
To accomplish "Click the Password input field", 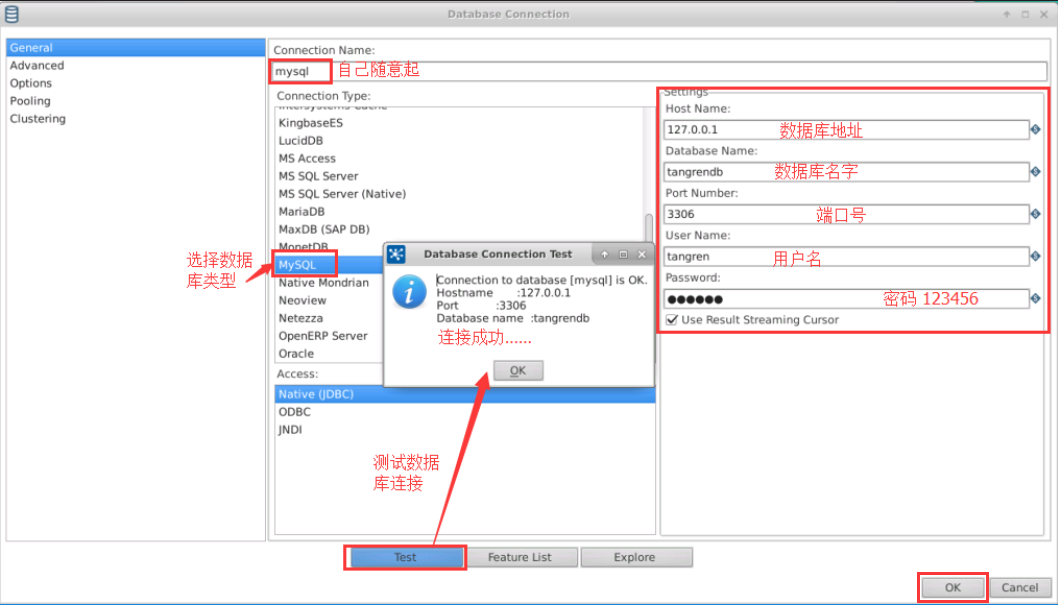I will pos(846,299).
